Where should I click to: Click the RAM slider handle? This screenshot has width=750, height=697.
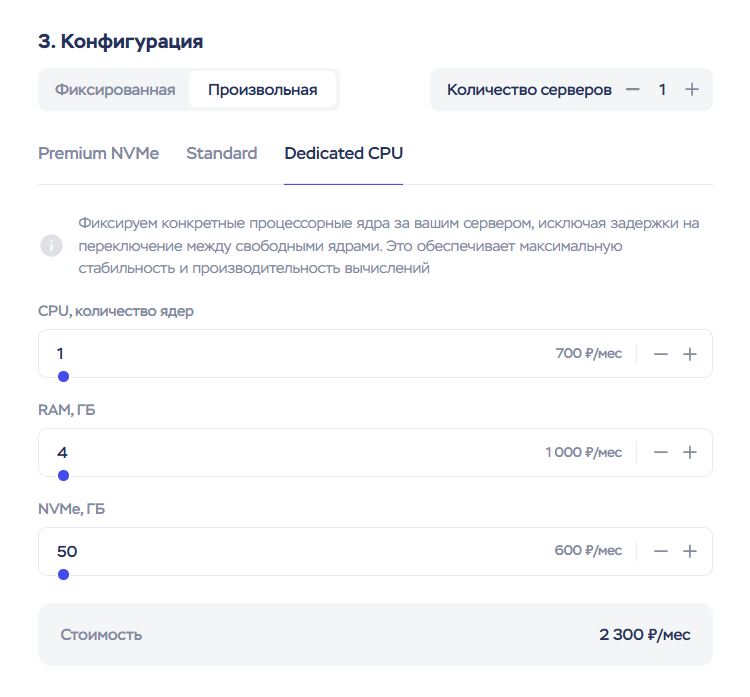63,476
